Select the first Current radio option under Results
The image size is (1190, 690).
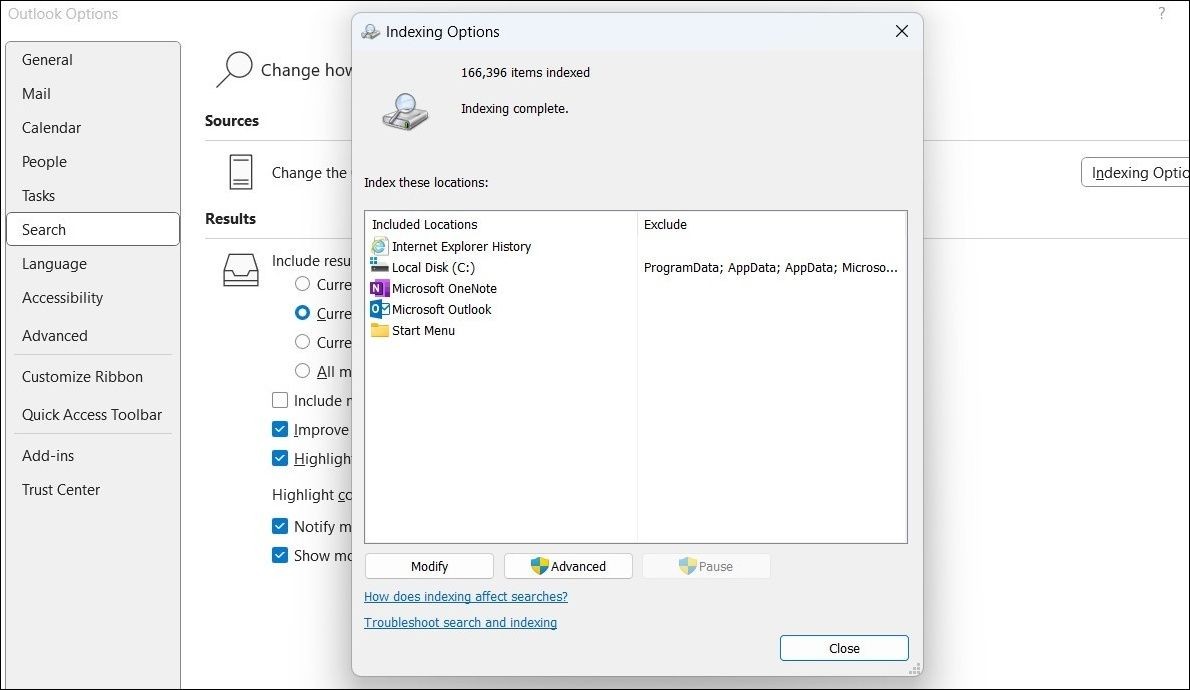click(x=302, y=284)
